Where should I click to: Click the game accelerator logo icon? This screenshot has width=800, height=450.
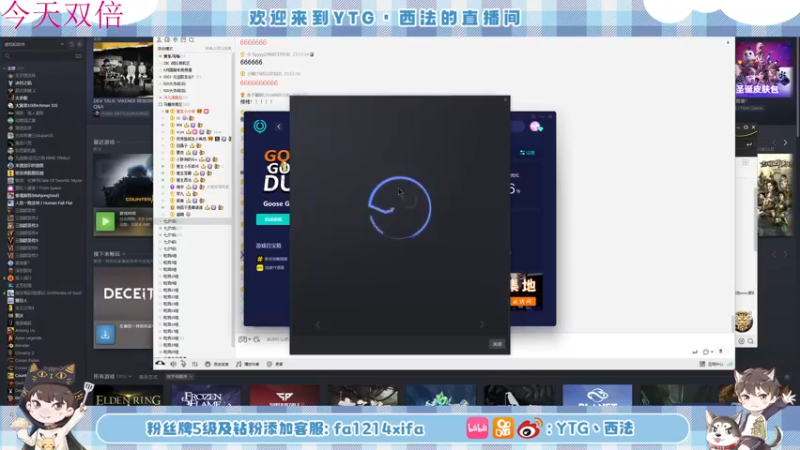[x=260, y=126]
